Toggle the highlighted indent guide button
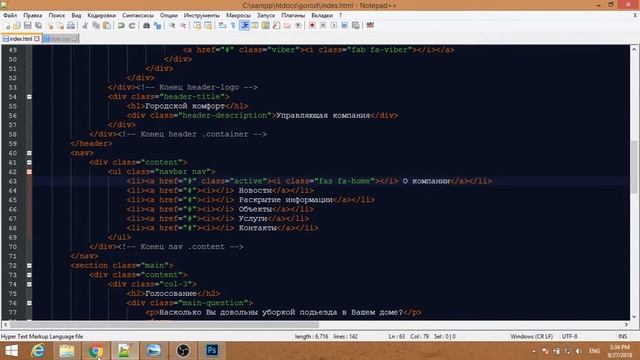Image resolution: width=640 pixels, height=360 pixels. (x=244, y=25)
